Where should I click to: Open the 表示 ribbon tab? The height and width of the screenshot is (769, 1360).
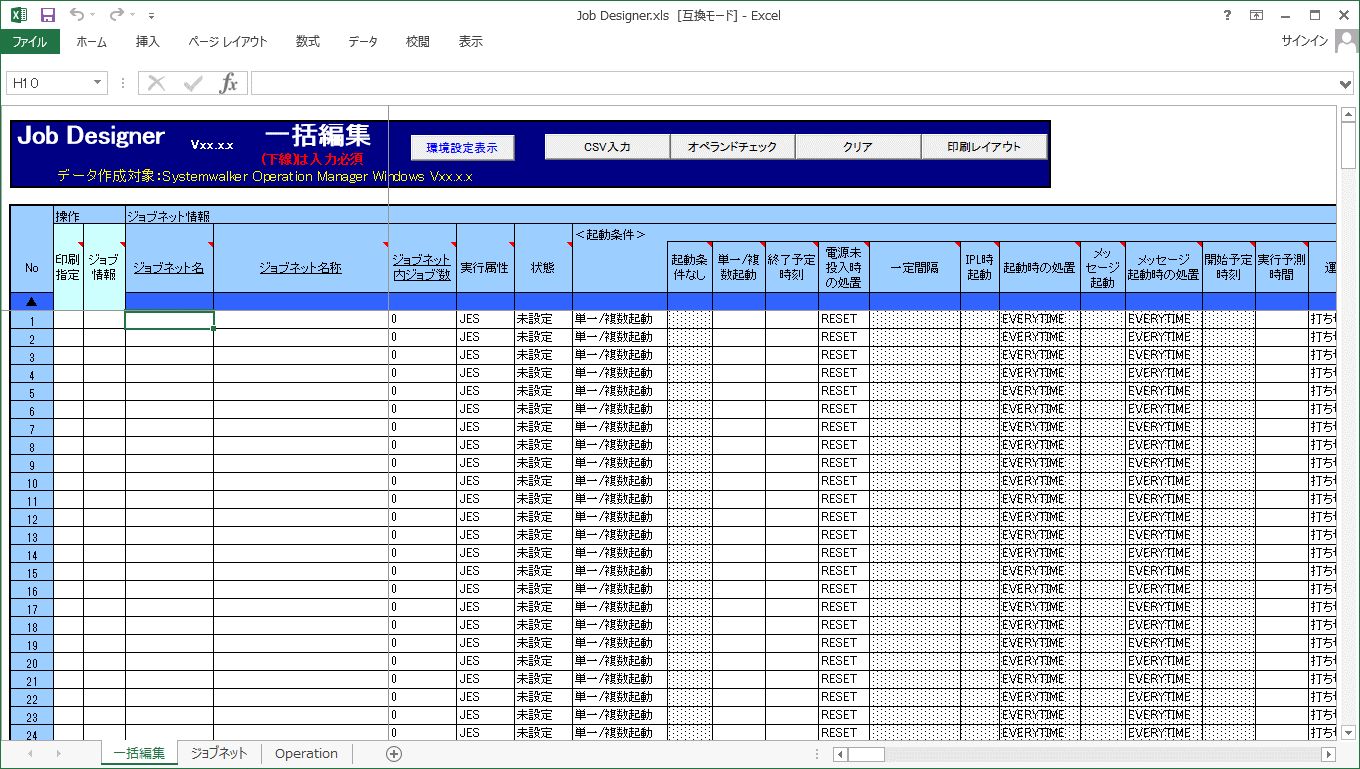pos(470,42)
